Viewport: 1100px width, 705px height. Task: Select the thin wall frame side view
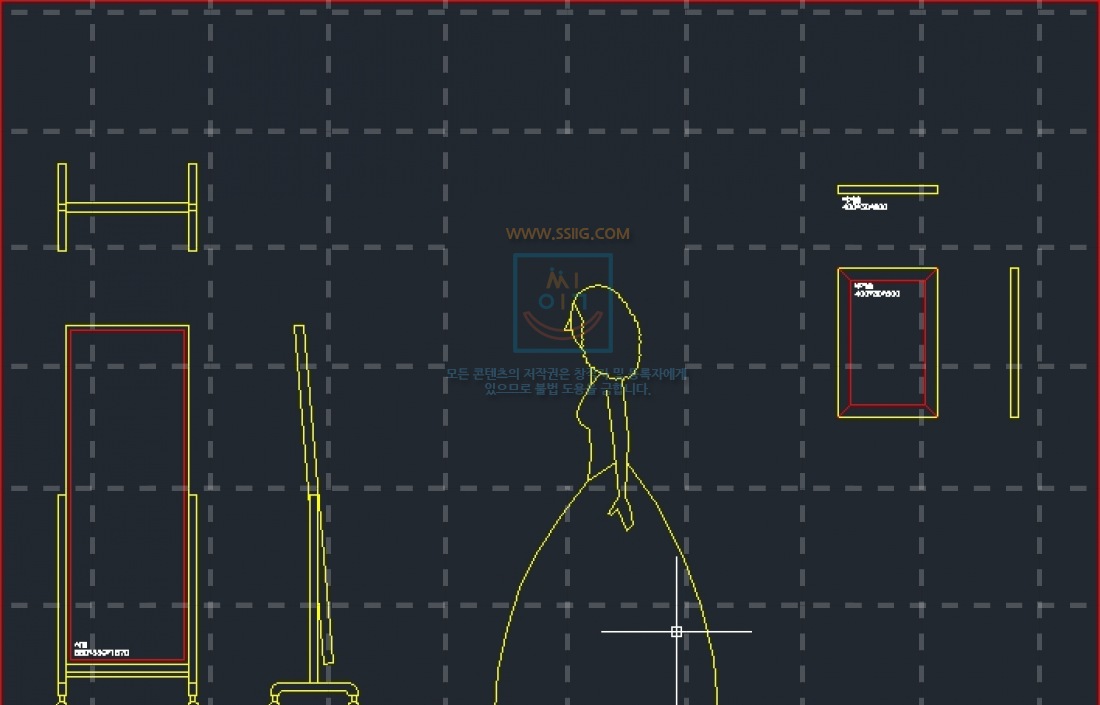[x=1014, y=342]
